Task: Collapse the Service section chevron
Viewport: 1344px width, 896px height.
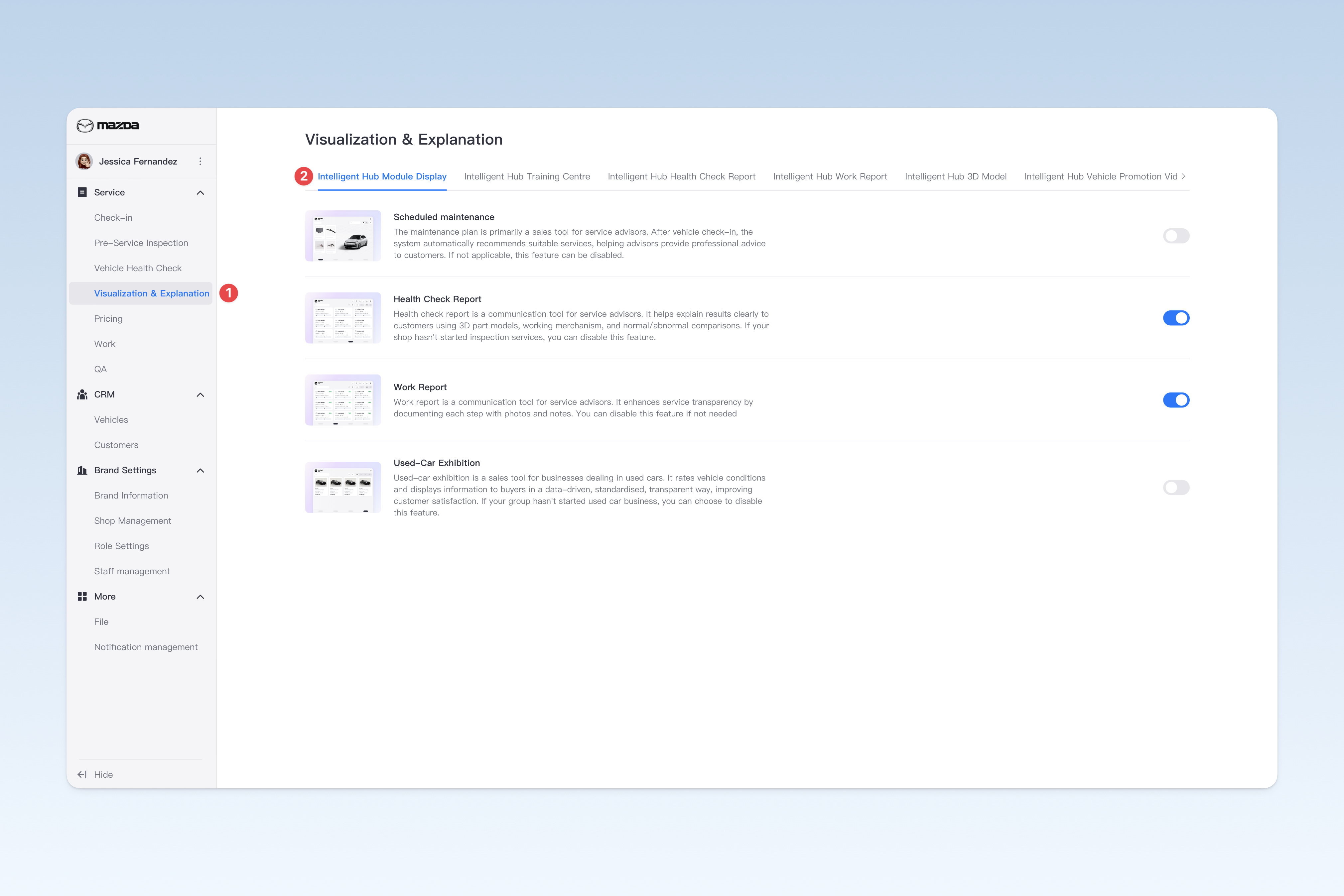Action: [x=200, y=192]
